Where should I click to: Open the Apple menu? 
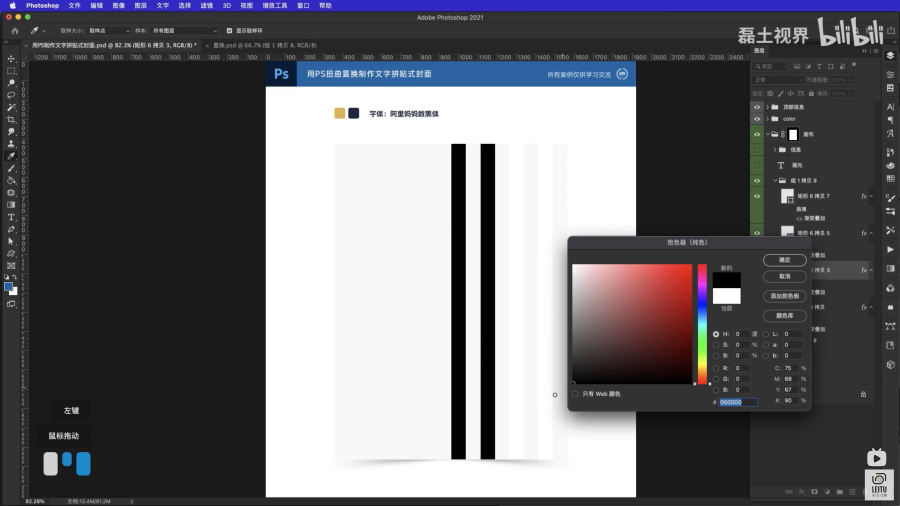[13, 5]
